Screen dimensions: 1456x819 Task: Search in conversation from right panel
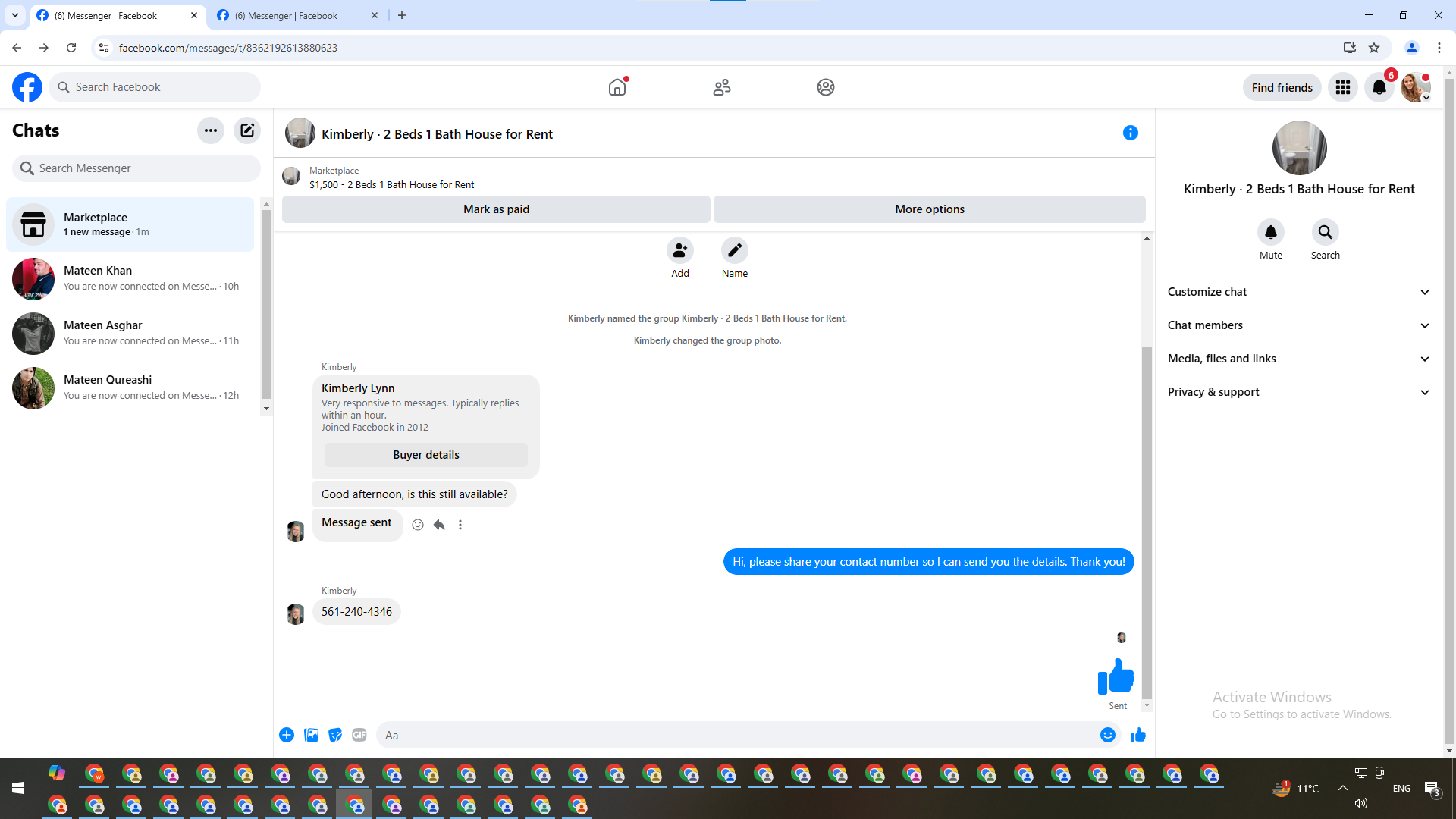pos(1326,232)
